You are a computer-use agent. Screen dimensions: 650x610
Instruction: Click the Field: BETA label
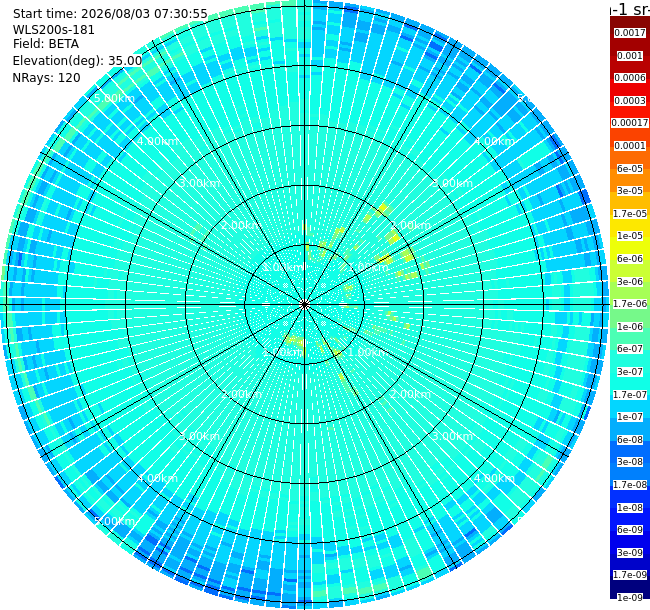click(46, 44)
